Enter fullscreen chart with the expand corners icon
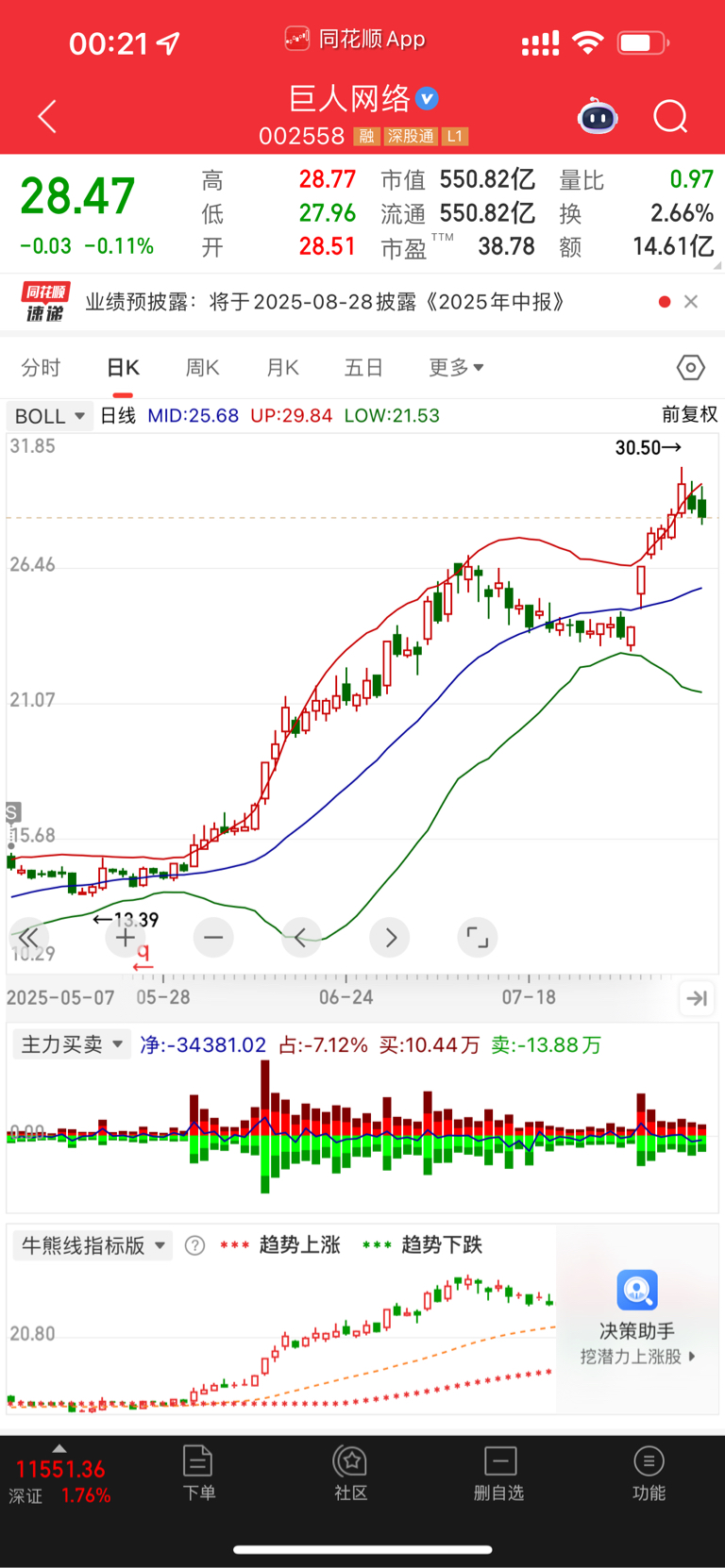The height and width of the screenshot is (1568, 725). pos(478,938)
